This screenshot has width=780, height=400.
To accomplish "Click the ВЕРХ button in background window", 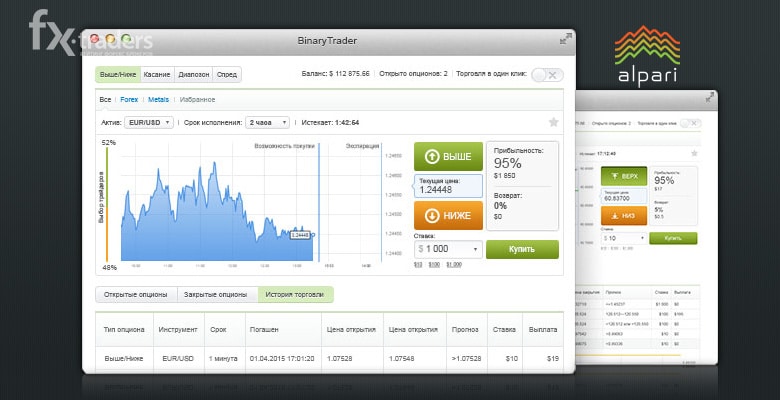I will click(x=624, y=176).
